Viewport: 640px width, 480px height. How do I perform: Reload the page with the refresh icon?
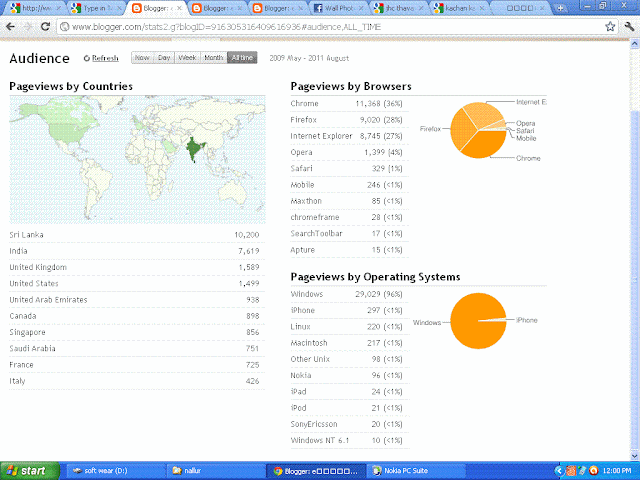45,27
